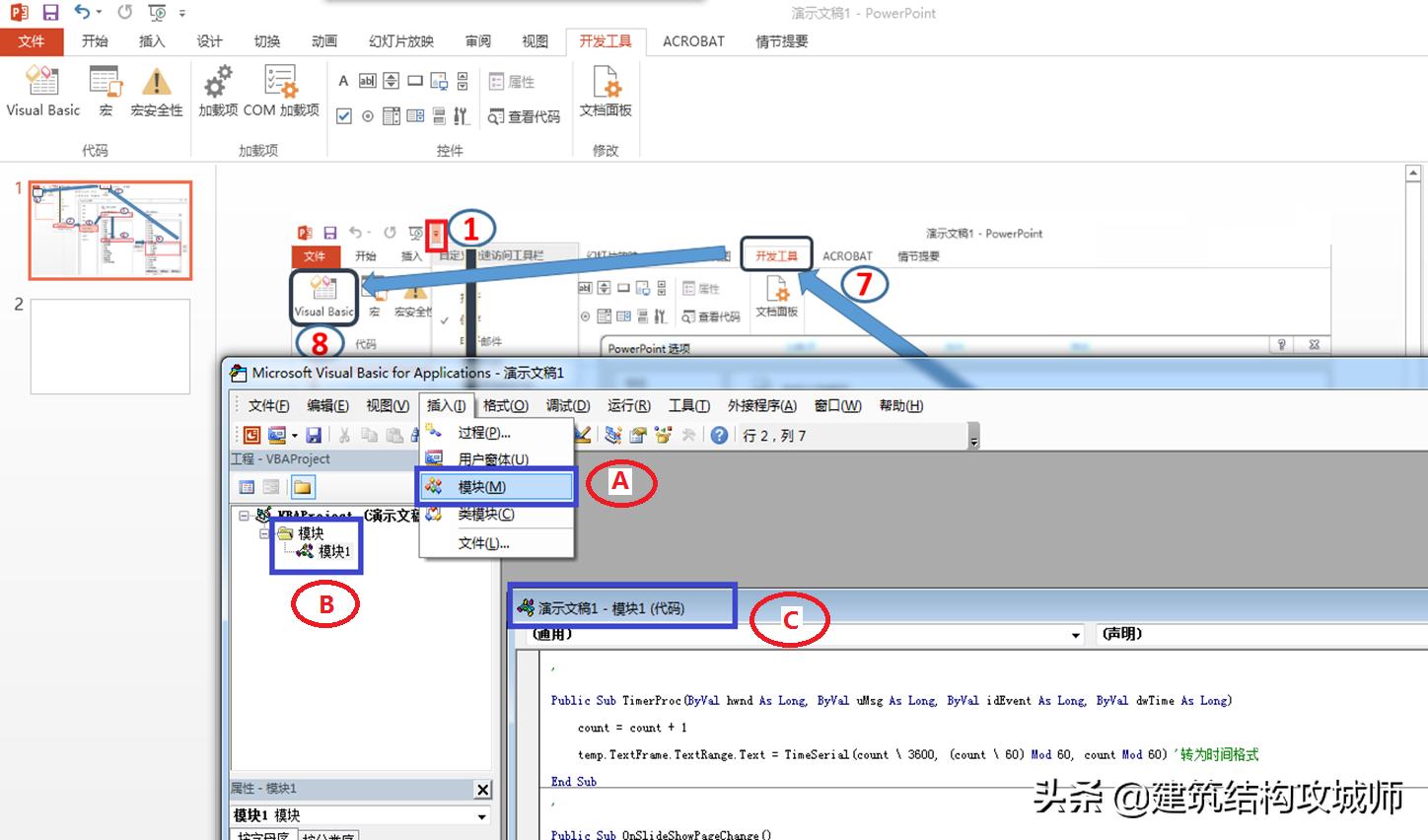
Task: Undo the last action in PowerPoint
Action: tap(82, 13)
